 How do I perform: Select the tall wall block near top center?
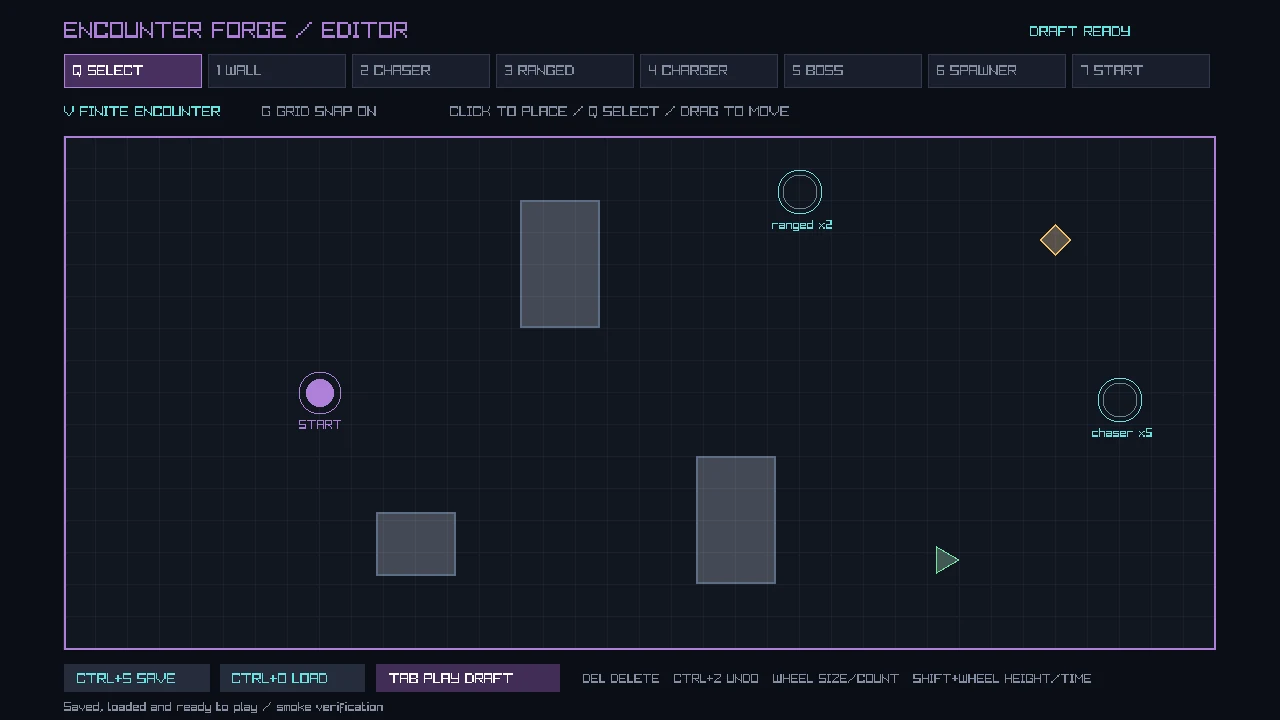click(560, 264)
